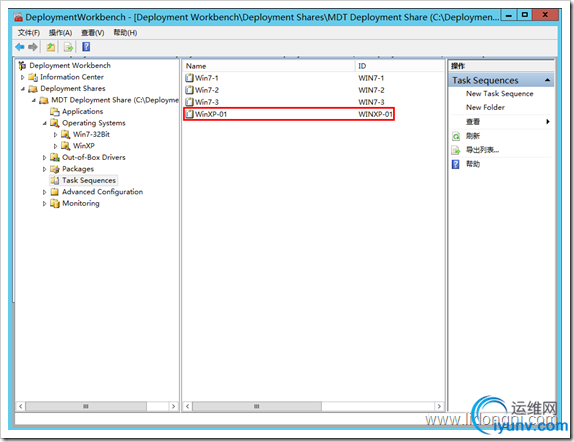Screen dimensions: 574x442
Task: Click the Back arrow toolbar icon
Action: [x=20, y=47]
